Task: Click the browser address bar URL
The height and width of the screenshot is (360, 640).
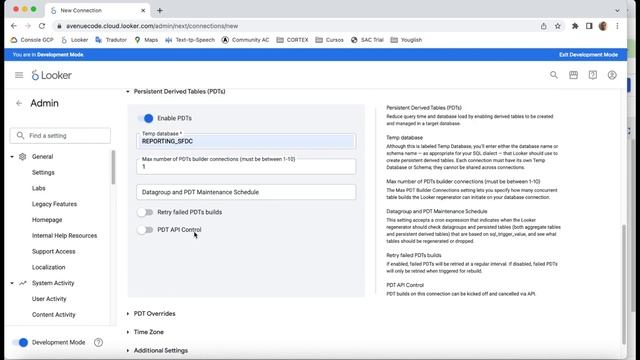Action: tap(152, 26)
